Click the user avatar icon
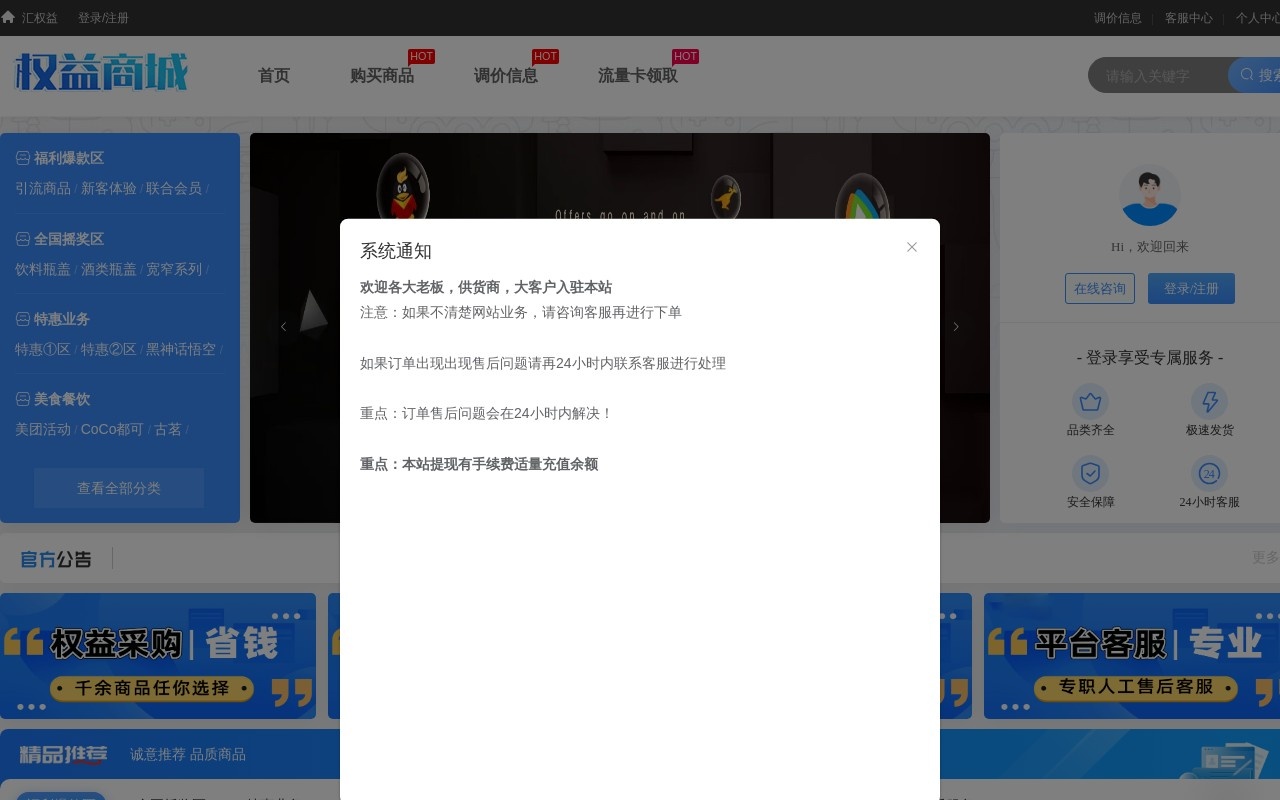The height and width of the screenshot is (800, 1280). (1149, 196)
